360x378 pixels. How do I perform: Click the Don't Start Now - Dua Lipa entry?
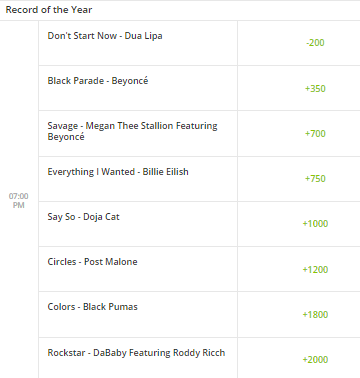(x=105, y=36)
